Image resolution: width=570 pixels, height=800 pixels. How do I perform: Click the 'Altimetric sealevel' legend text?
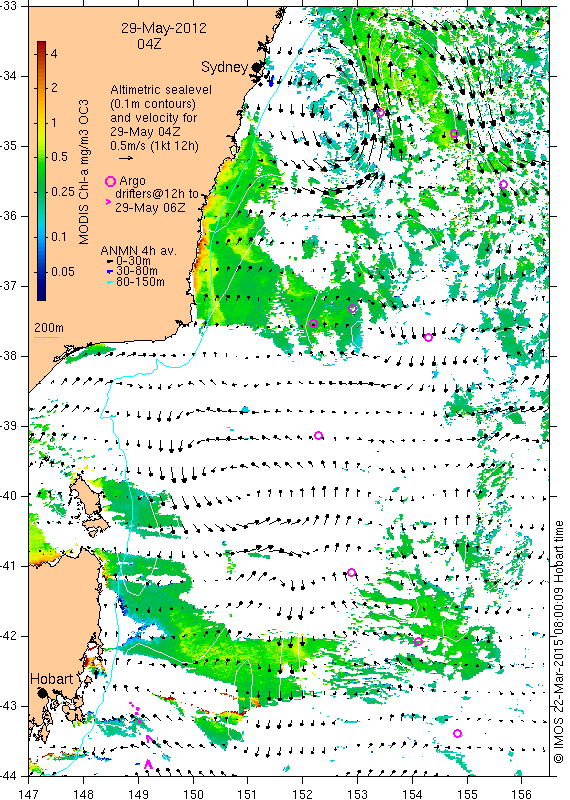[161, 90]
